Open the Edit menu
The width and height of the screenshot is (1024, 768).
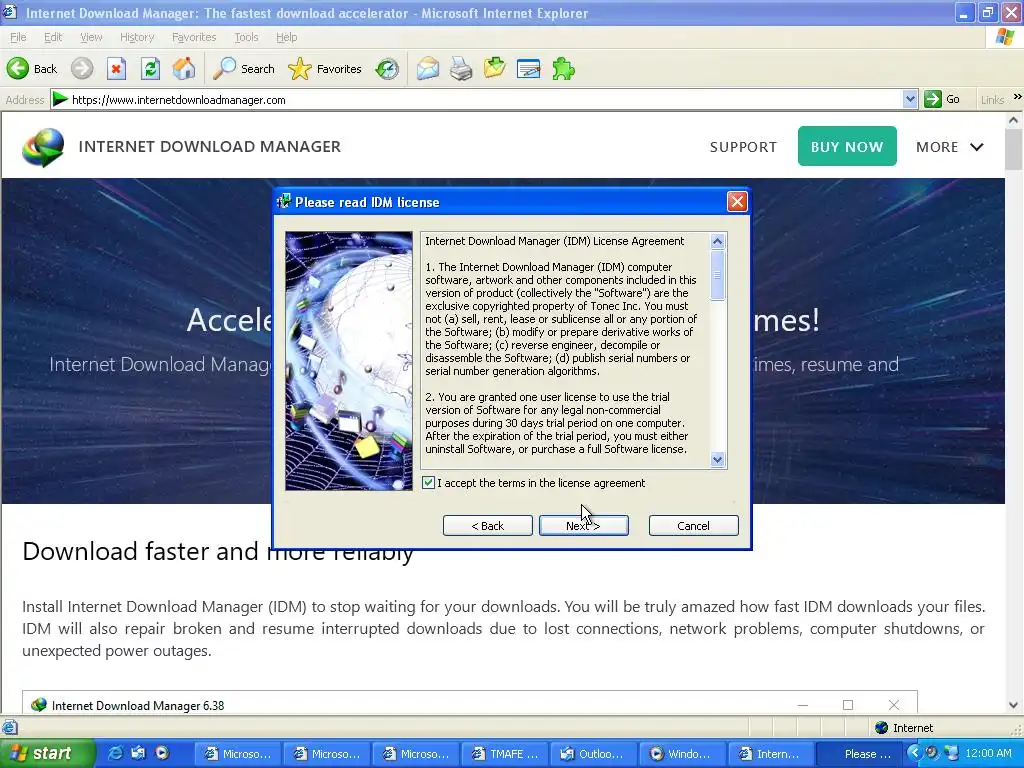tap(53, 37)
